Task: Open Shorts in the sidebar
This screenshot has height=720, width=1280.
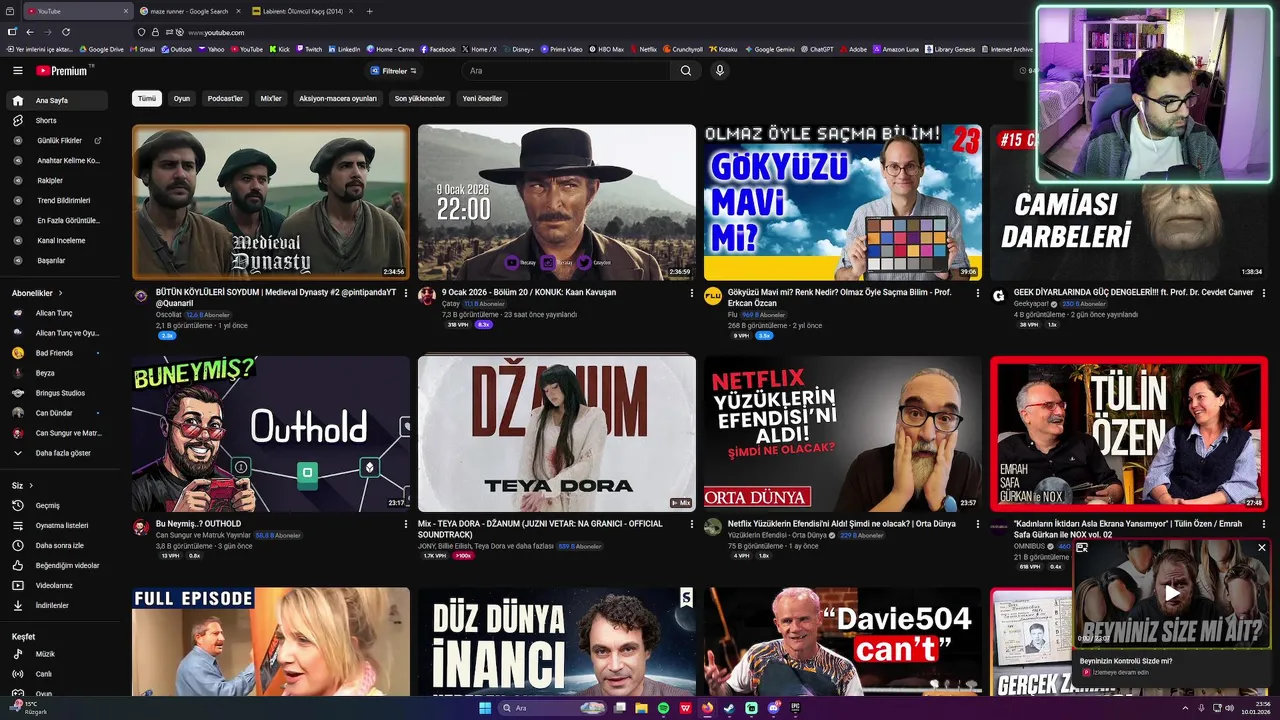Action: click(58, 120)
